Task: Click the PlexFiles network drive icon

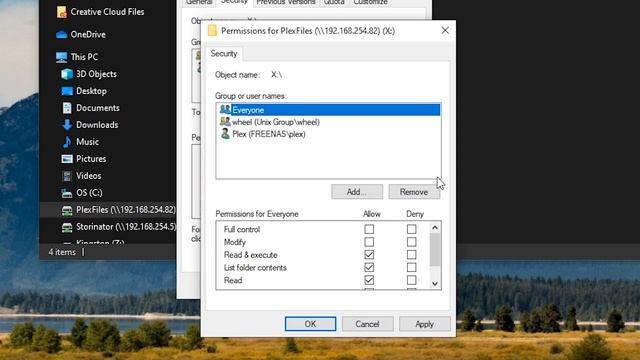Action: [67, 210]
